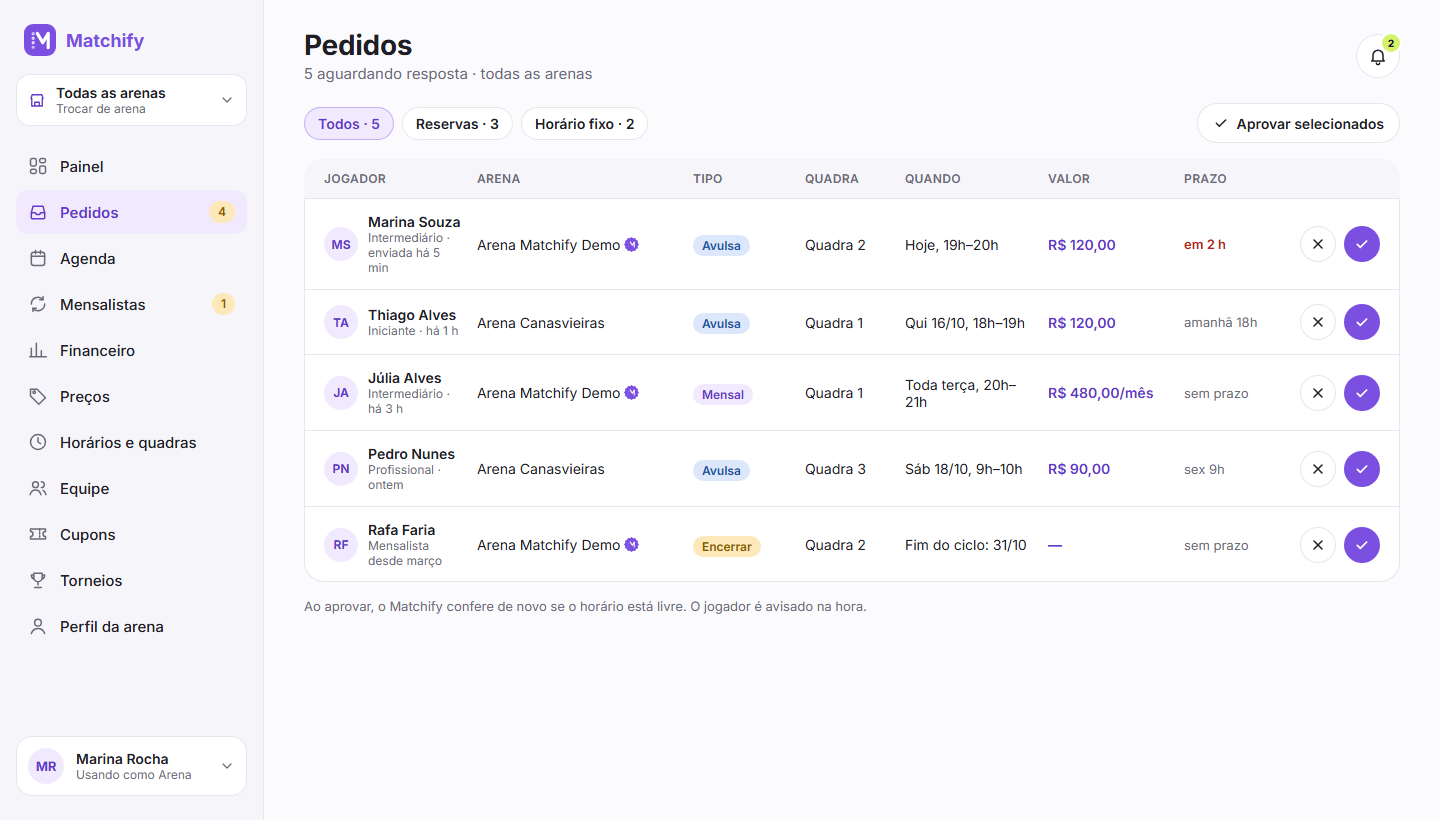Click the PN avatar for Pedro Nunes

341,469
